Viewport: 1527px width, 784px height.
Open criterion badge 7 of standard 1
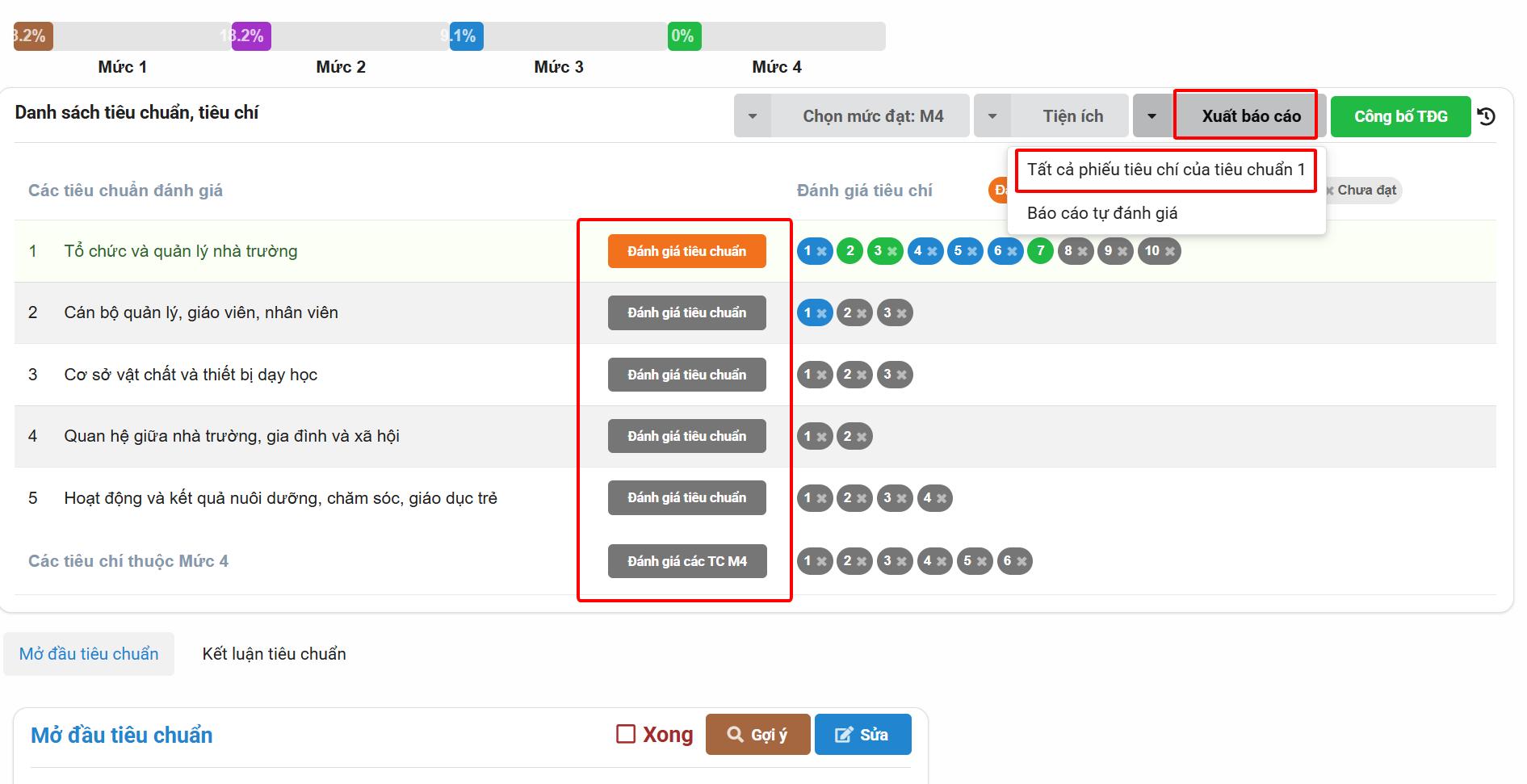click(x=1040, y=251)
